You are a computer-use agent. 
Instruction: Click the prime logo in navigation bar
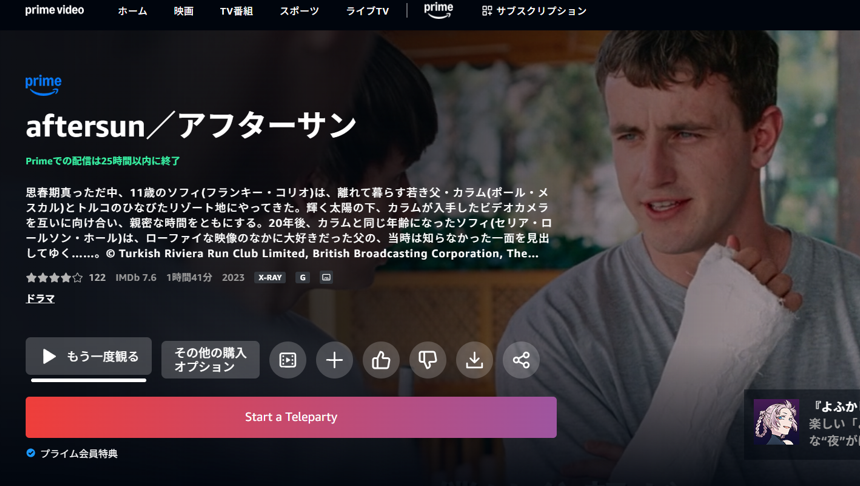[x=438, y=10]
